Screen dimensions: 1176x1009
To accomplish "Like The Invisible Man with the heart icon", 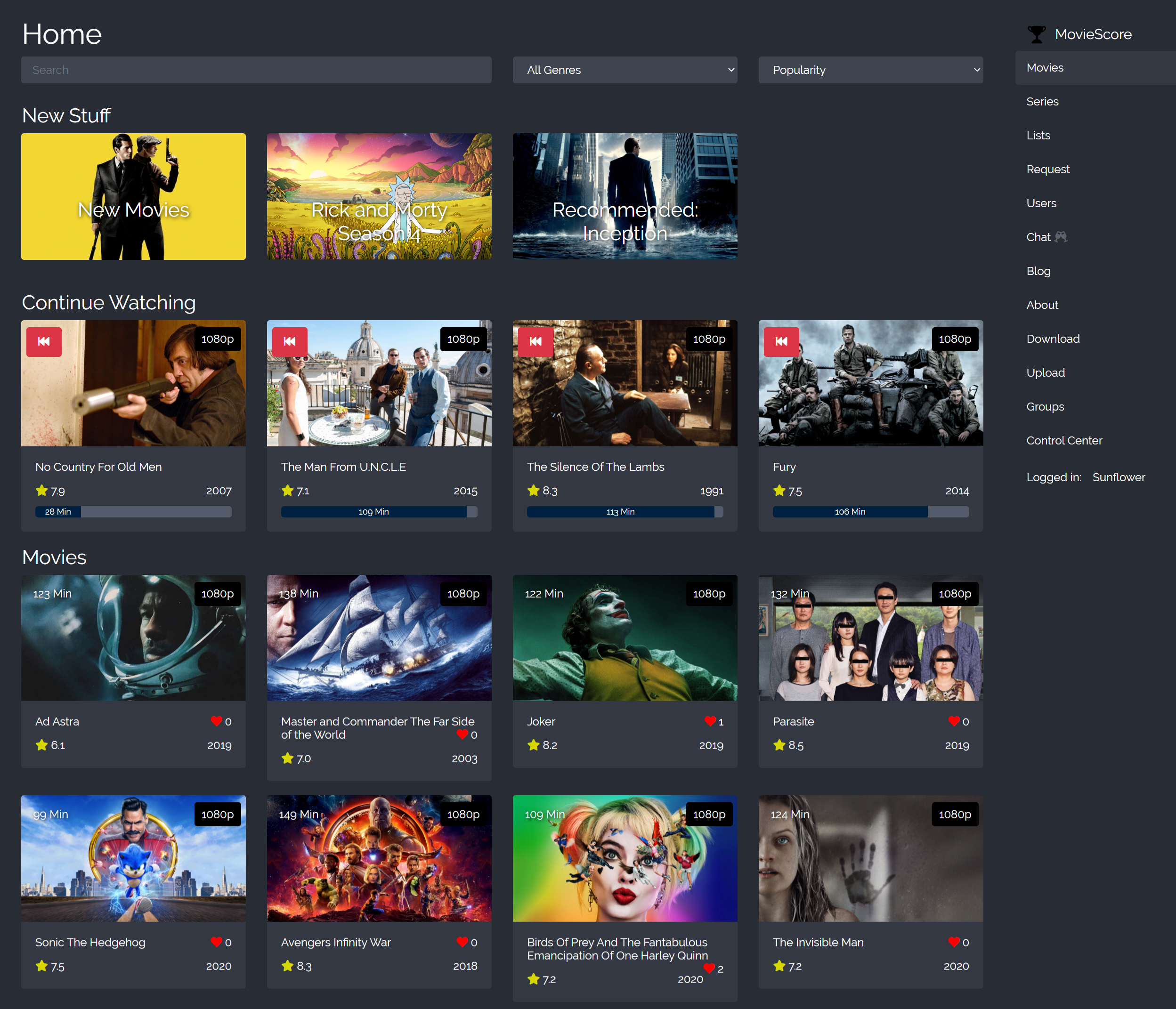I will coord(954,942).
